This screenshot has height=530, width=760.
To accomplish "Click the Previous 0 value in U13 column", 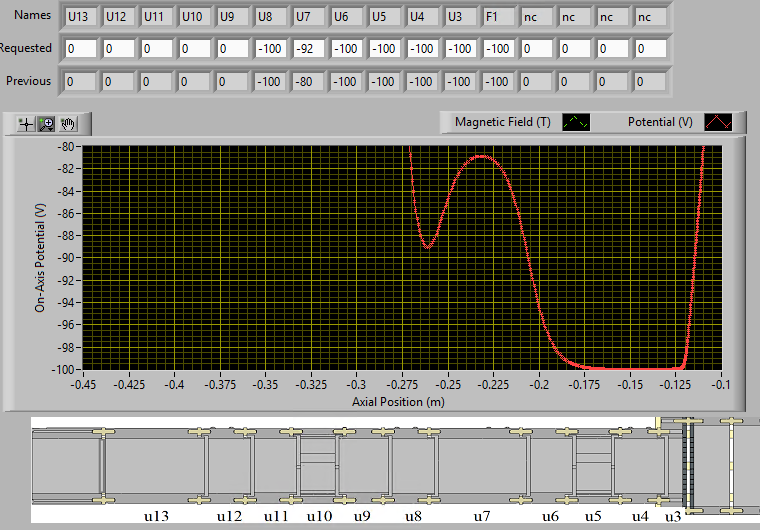I will (x=80, y=81).
